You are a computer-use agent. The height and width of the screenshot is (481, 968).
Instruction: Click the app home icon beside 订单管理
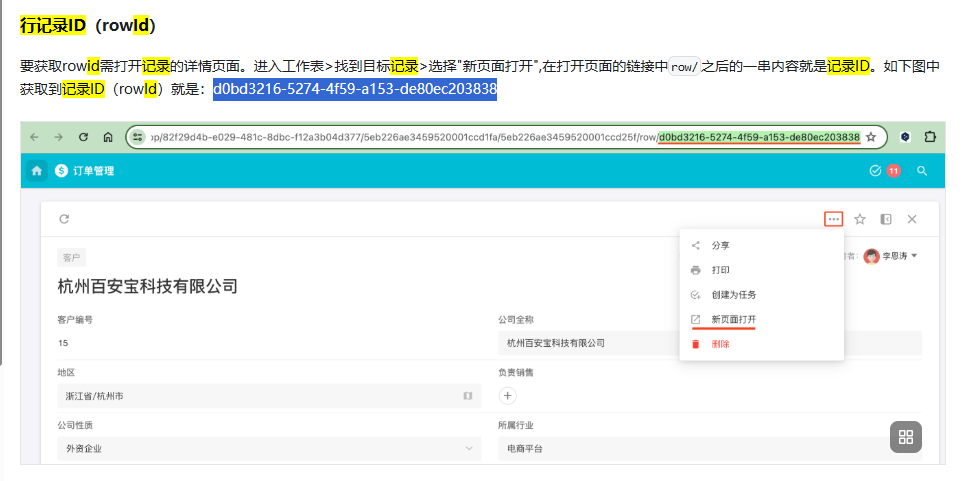38,171
